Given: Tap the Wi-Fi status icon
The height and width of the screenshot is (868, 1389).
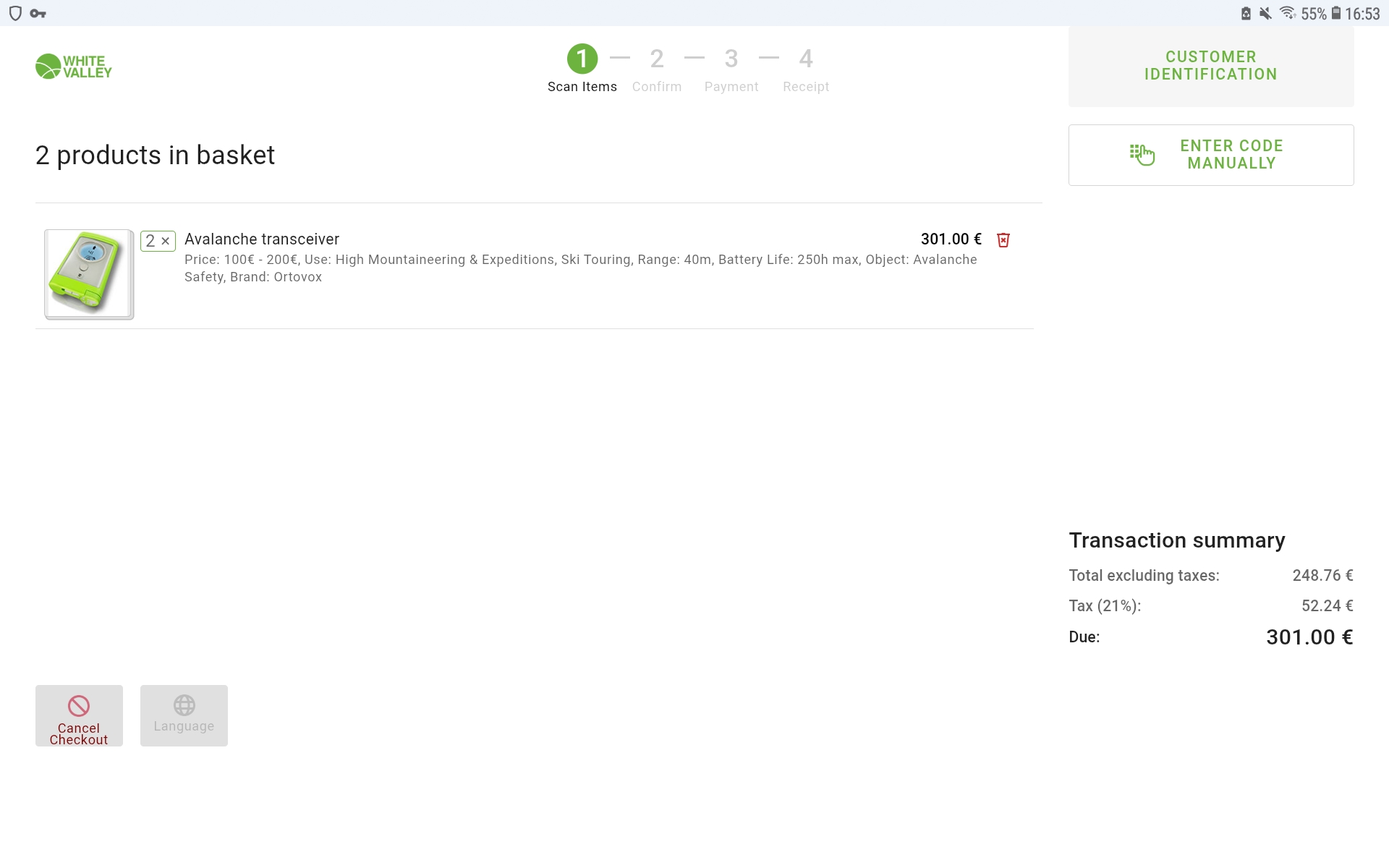Looking at the screenshot, I should coord(1287,13).
